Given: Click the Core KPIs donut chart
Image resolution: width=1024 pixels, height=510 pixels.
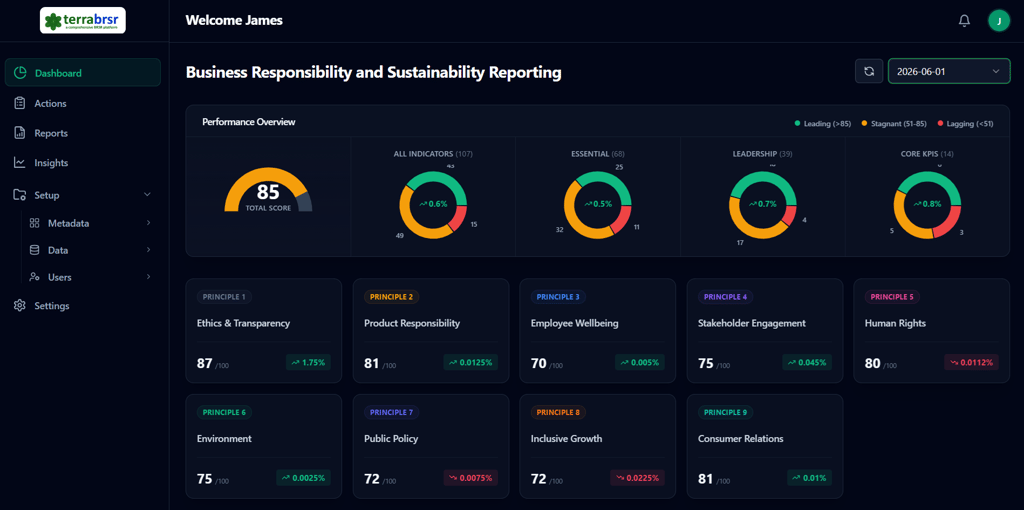Looking at the screenshot, I should click(927, 204).
